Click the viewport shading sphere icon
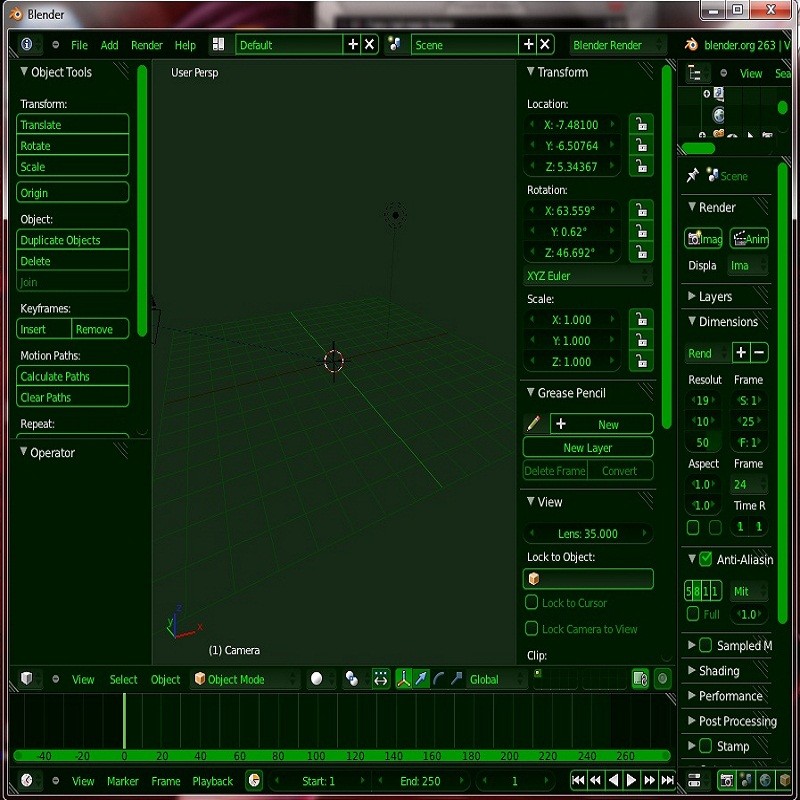Screen dimensions: 800x800 tap(316, 679)
